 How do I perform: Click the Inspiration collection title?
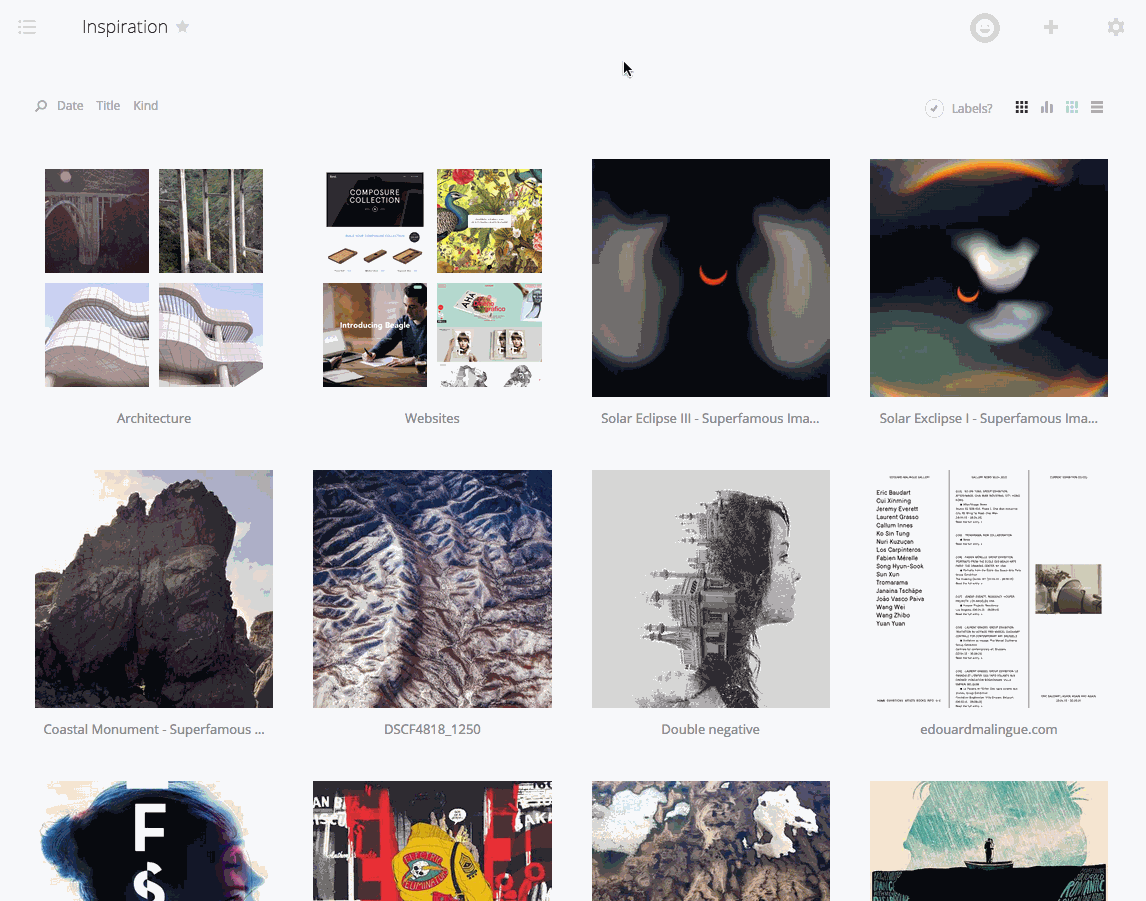125,27
